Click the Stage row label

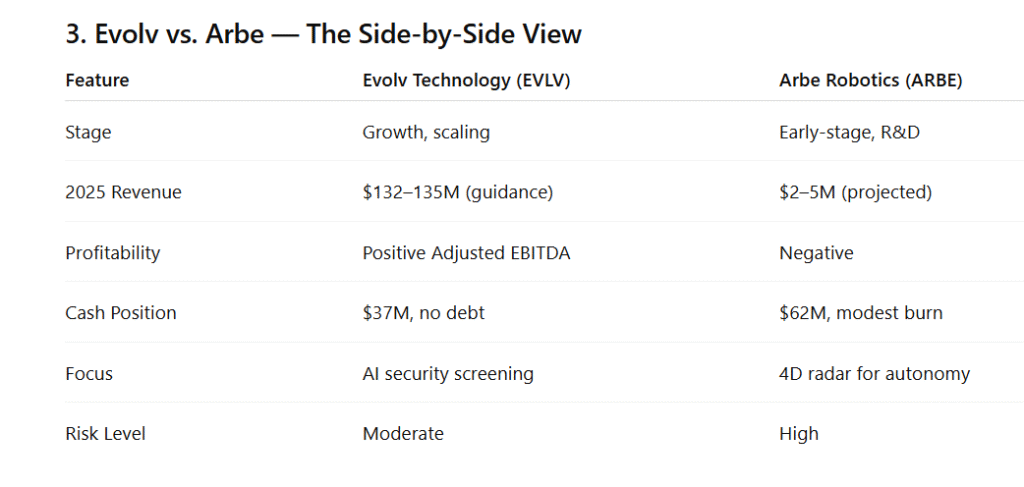coord(88,132)
